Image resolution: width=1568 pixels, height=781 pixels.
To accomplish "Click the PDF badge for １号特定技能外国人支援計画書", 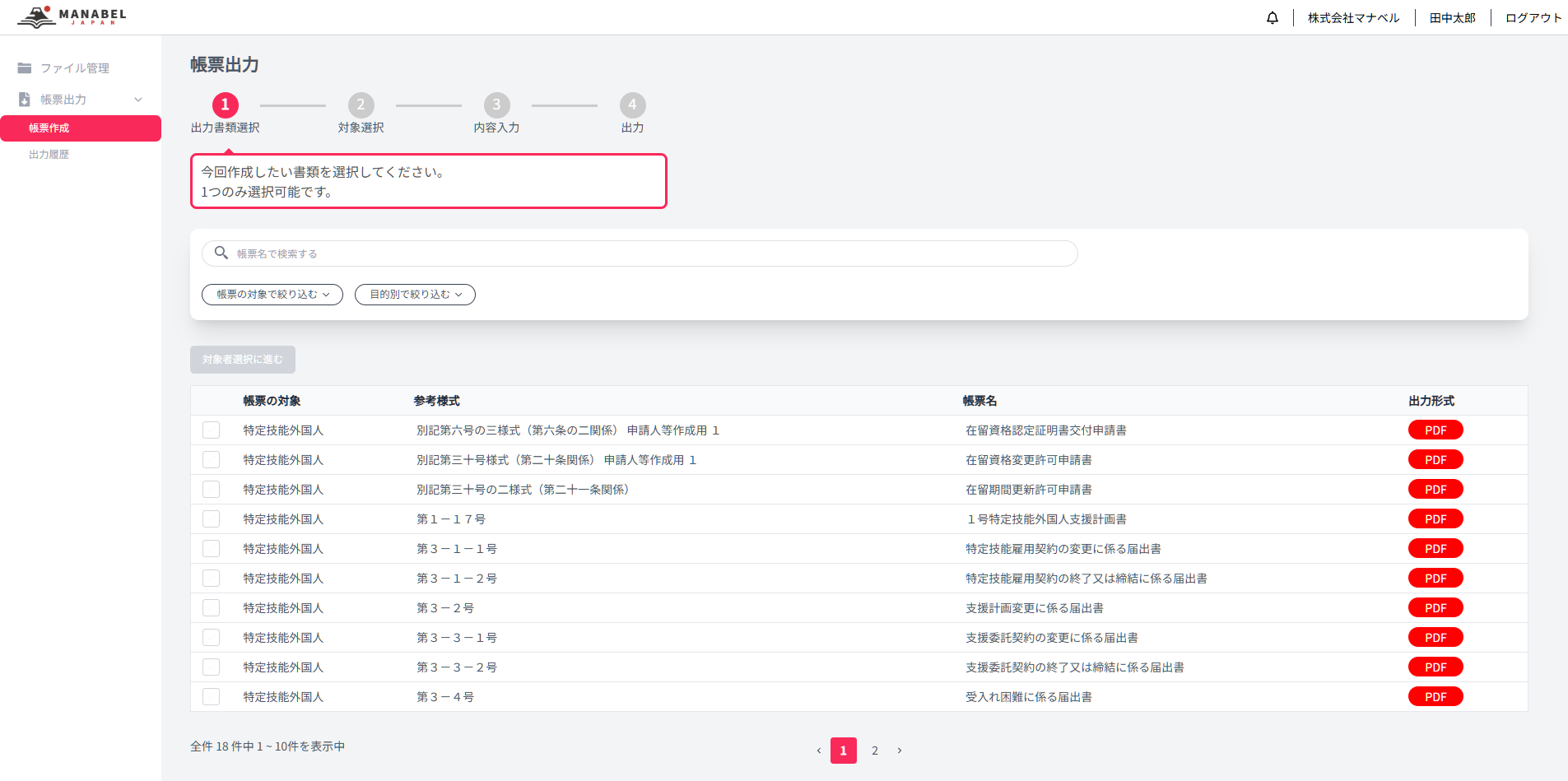I will click(x=1435, y=518).
